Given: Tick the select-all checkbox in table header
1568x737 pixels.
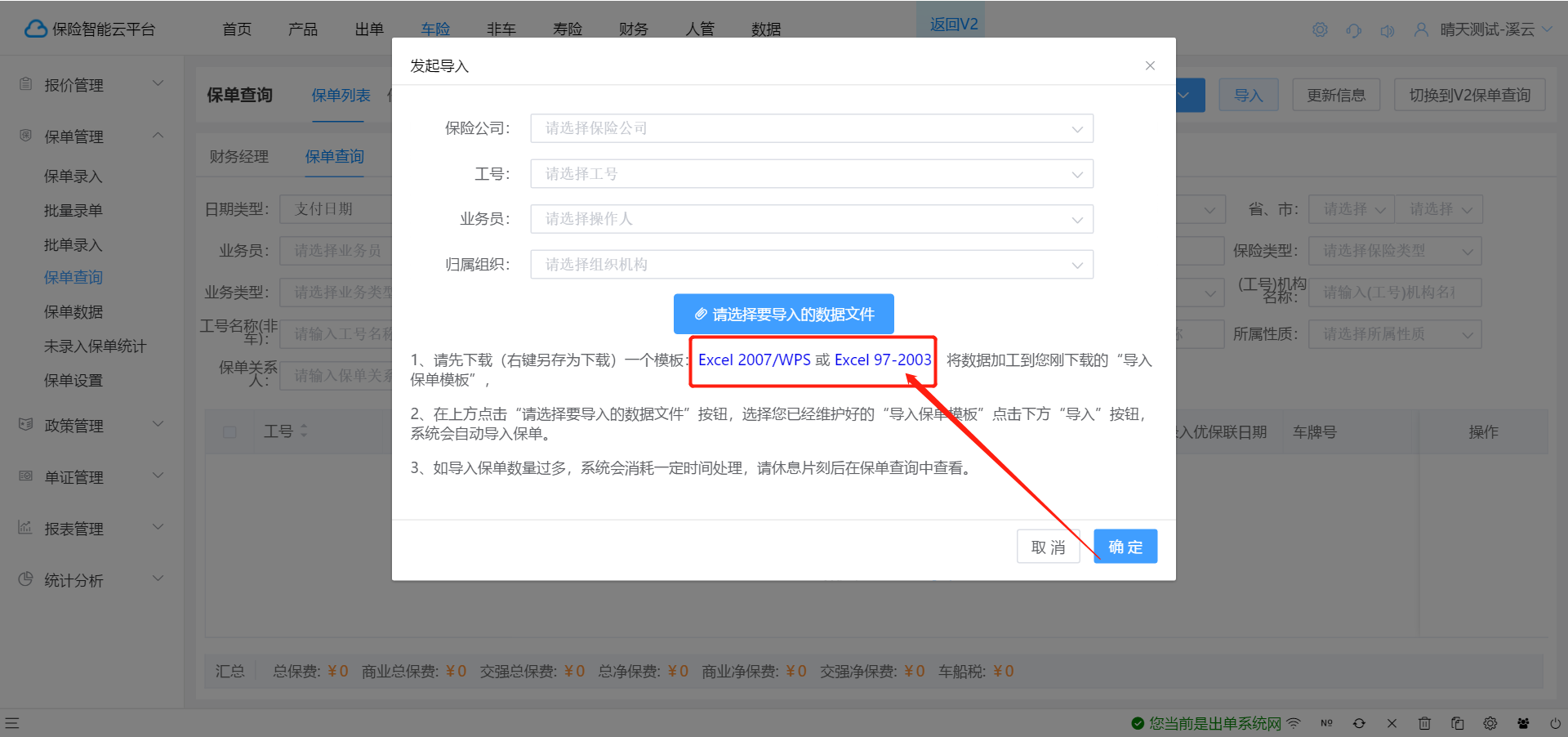Looking at the screenshot, I should [x=229, y=431].
